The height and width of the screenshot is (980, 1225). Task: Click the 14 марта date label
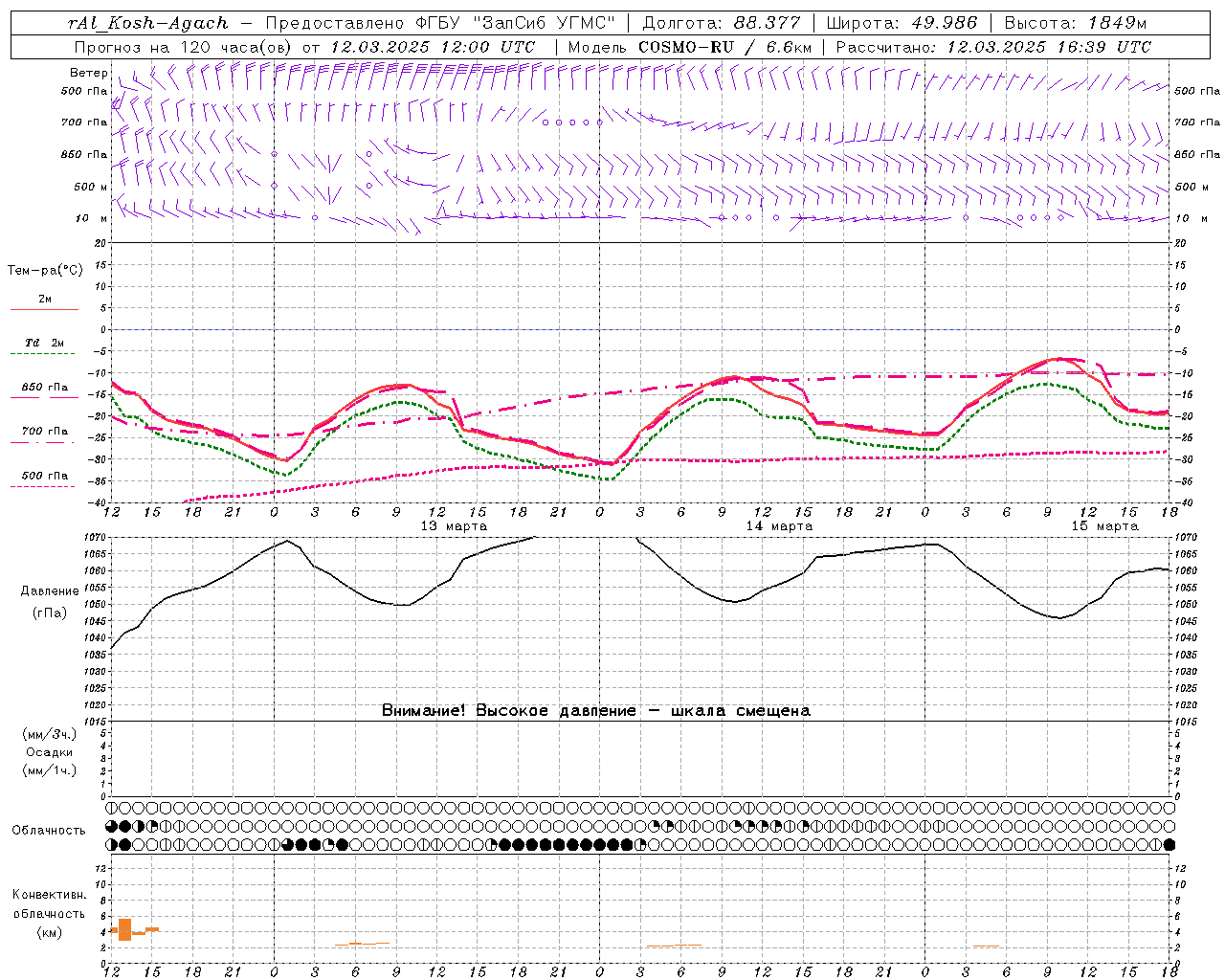[779, 526]
